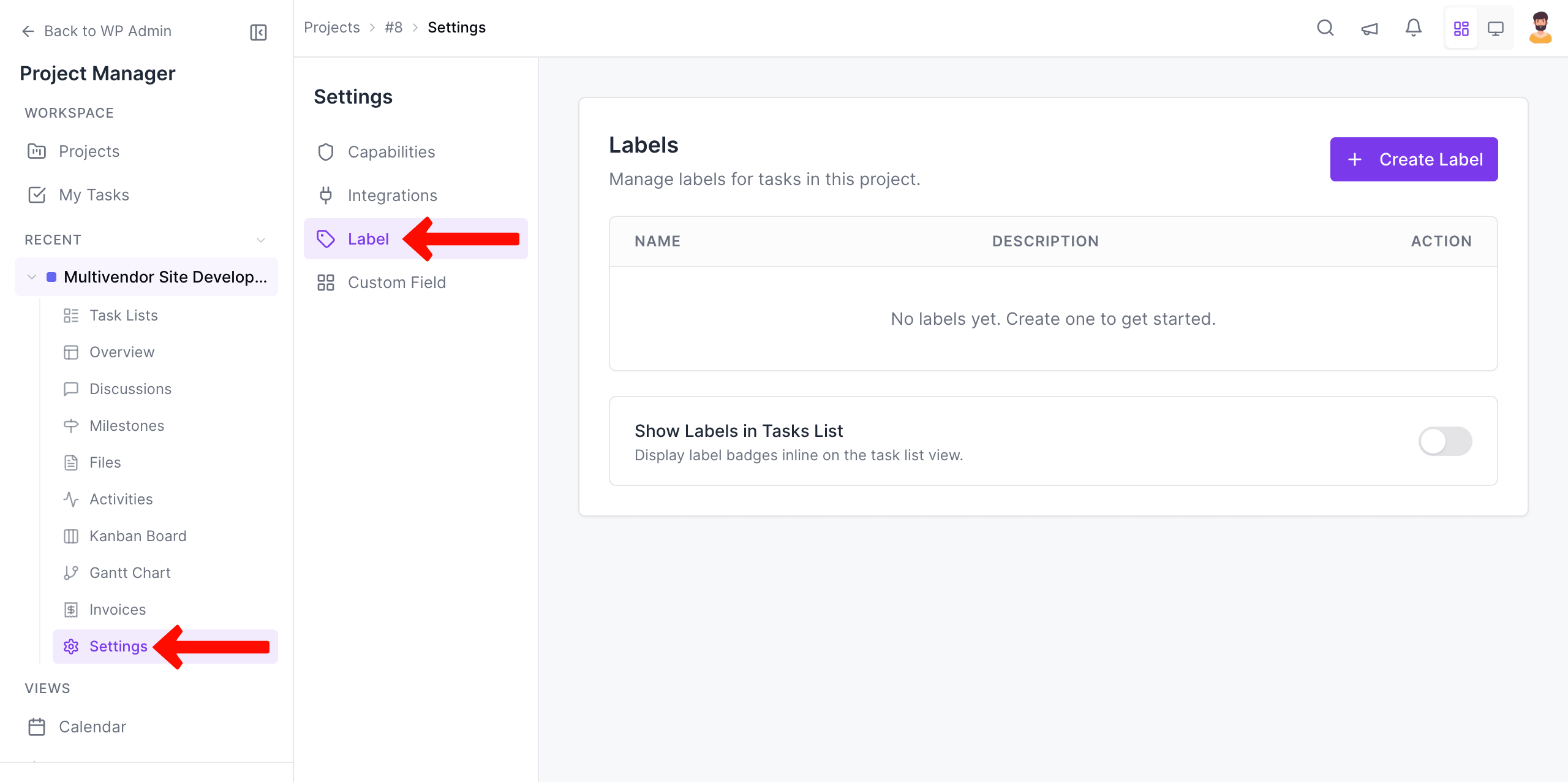Screen dimensions: 1568x782
Task: Collapse the RECENT section
Action: pos(260,240)
